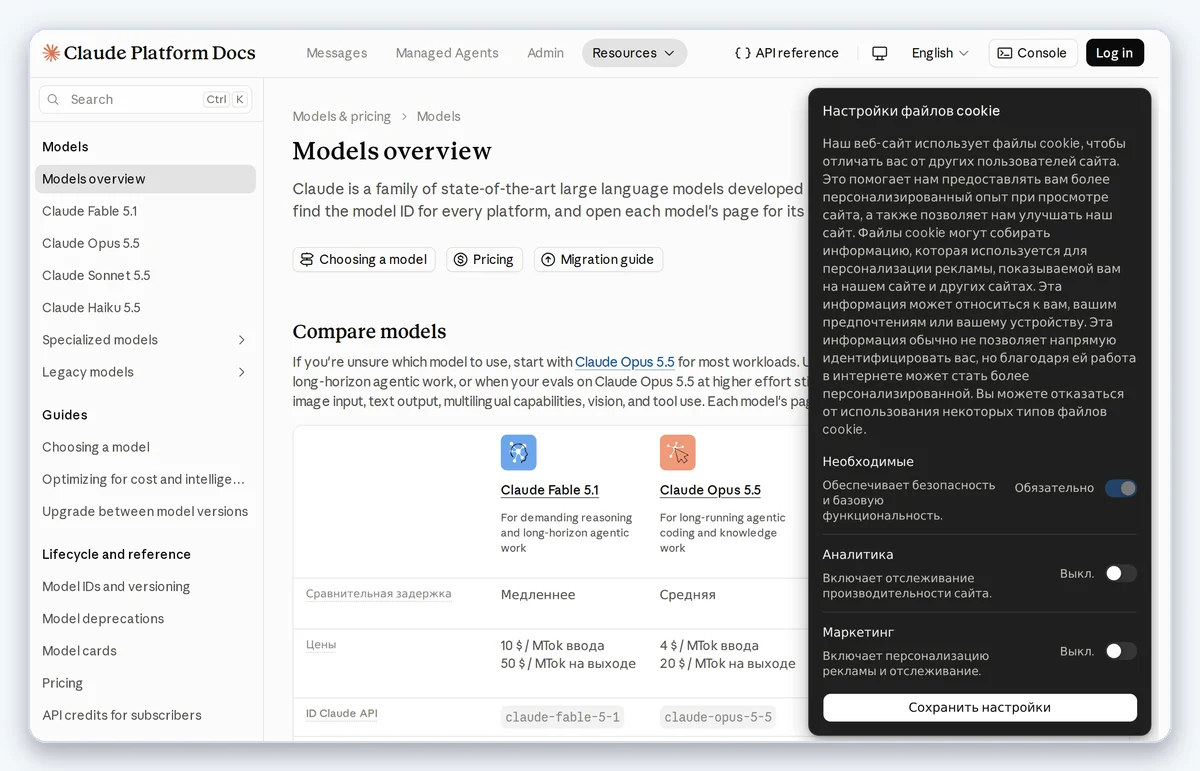1200x771 pixels.
Task: Click the Claude Fable 5.1 model icon
Action: coord(519,453)
